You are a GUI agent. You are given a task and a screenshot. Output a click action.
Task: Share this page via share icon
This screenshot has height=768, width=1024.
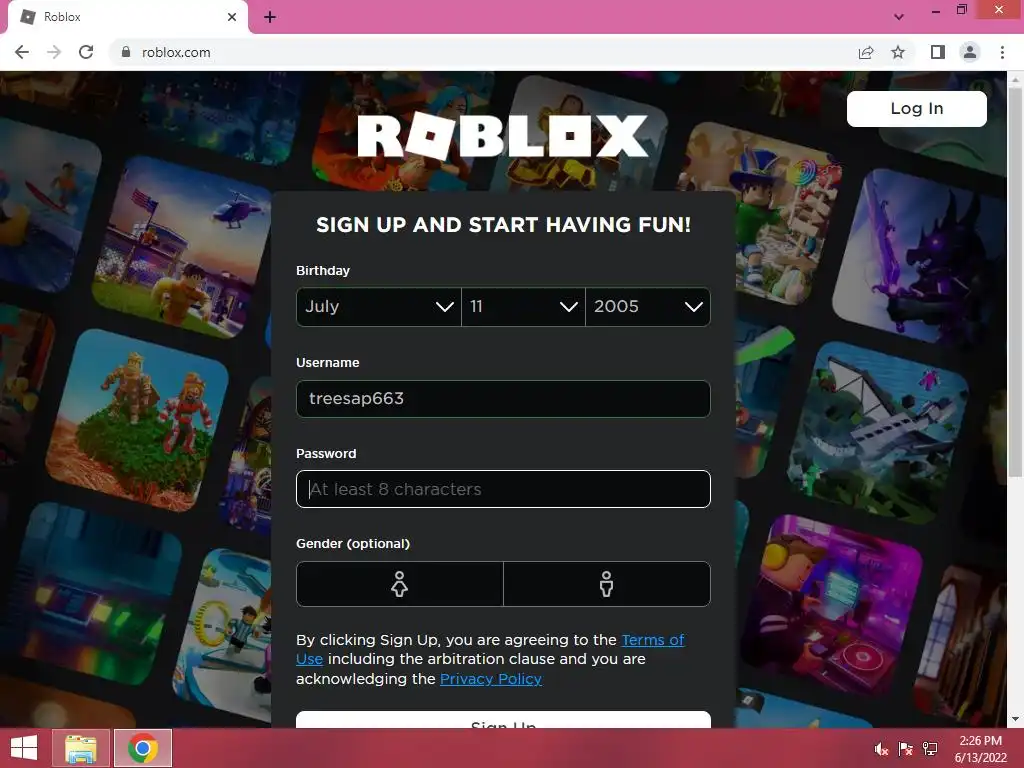click(x=866, y=52)
